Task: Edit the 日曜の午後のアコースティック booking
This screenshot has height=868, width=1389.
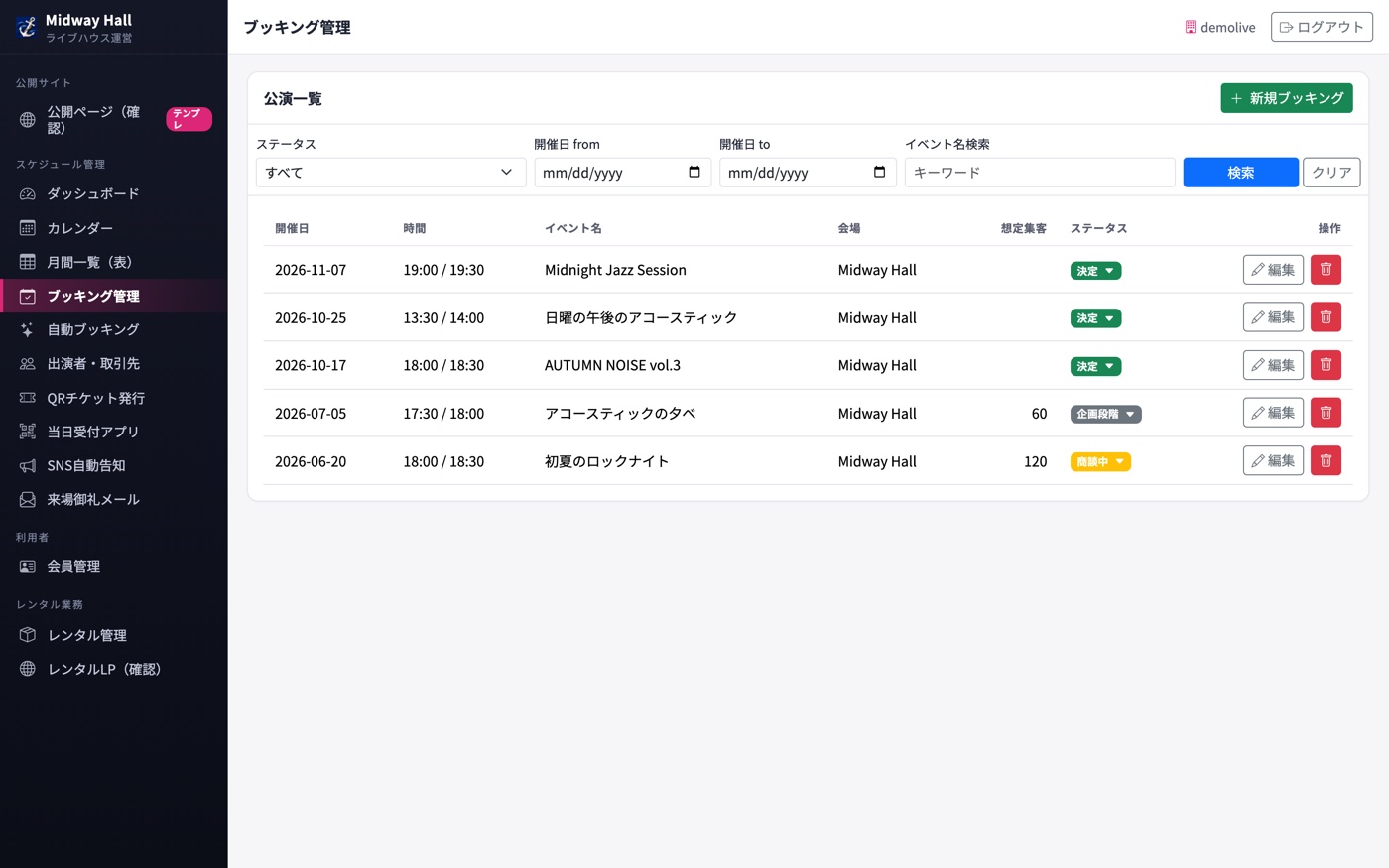Action: pos(1273,317)
